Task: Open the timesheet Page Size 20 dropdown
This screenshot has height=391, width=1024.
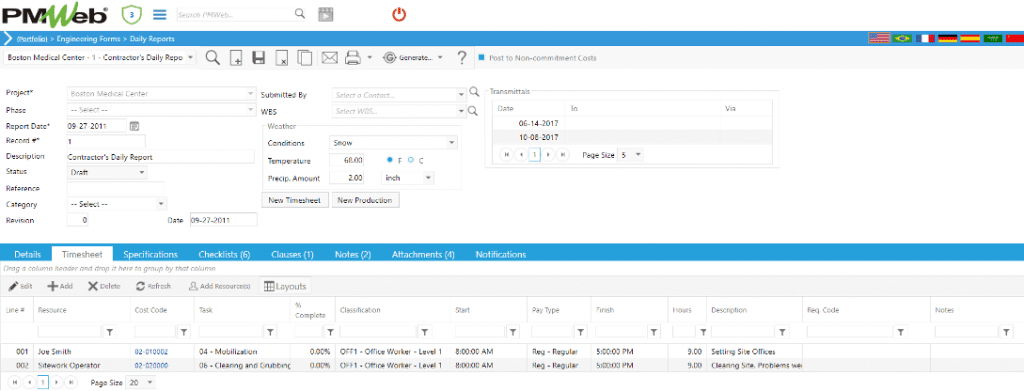Action: (150, 383)
